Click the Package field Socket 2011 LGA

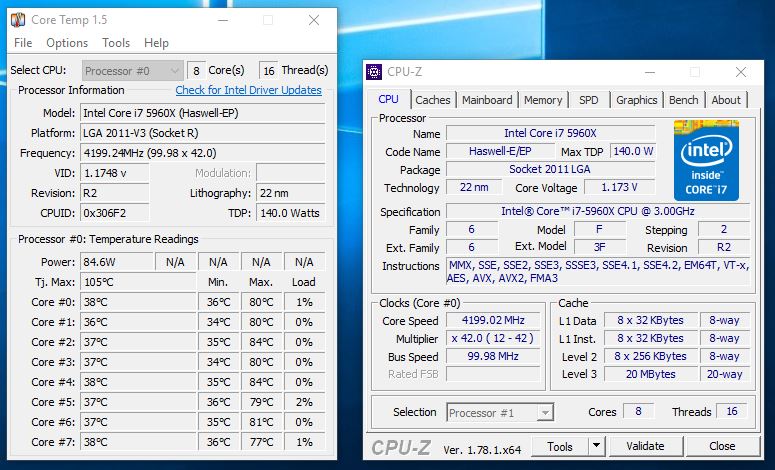coord(551,169)
